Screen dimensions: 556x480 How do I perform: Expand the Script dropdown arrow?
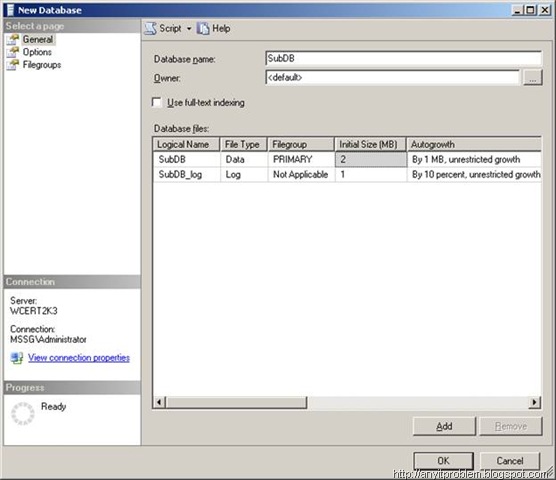coord(189,28)
